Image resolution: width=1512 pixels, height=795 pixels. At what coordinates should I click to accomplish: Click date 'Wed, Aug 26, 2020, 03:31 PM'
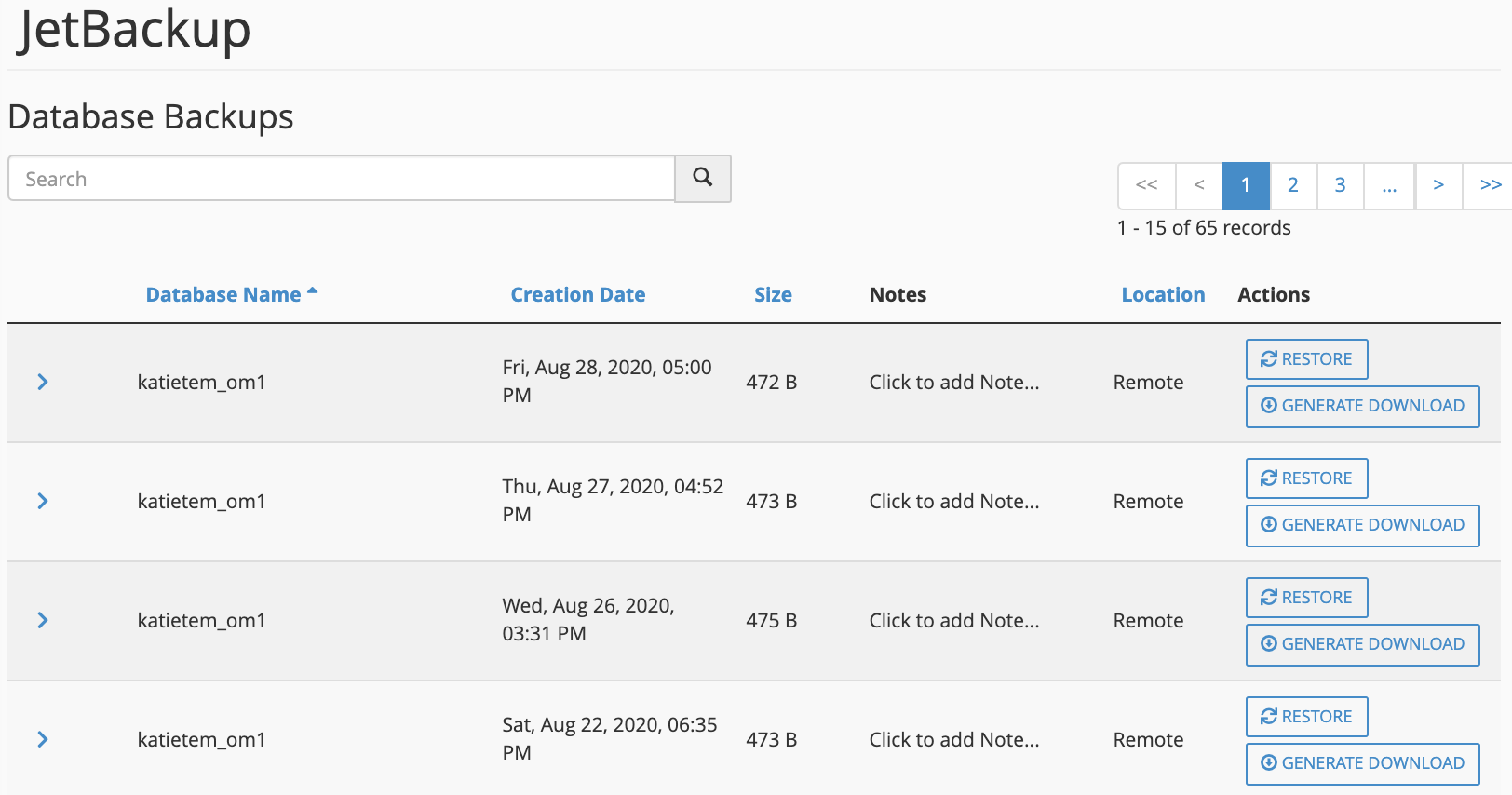(588, 619)
